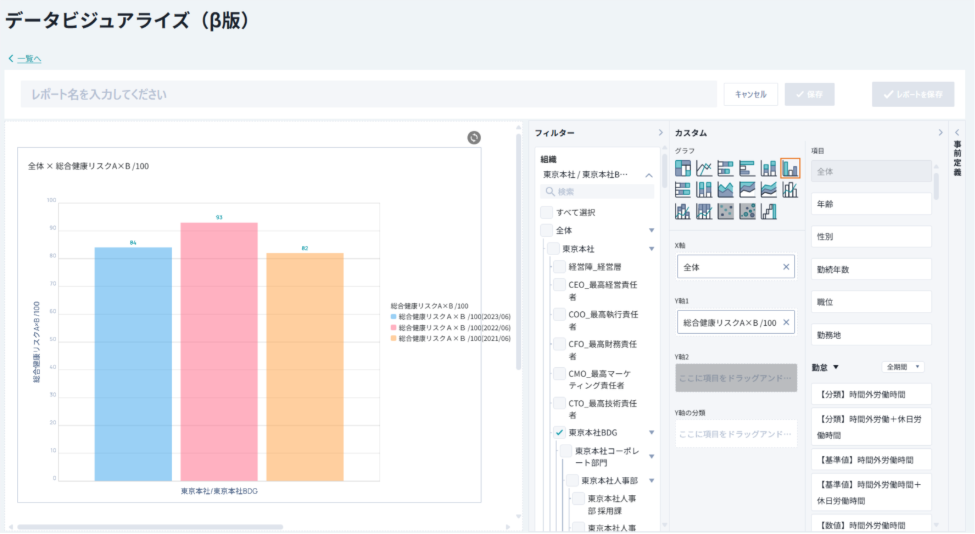This screenshot has height=534, width=975.
Task: Click the Y軸2 drop zone field
Action: 736,378
